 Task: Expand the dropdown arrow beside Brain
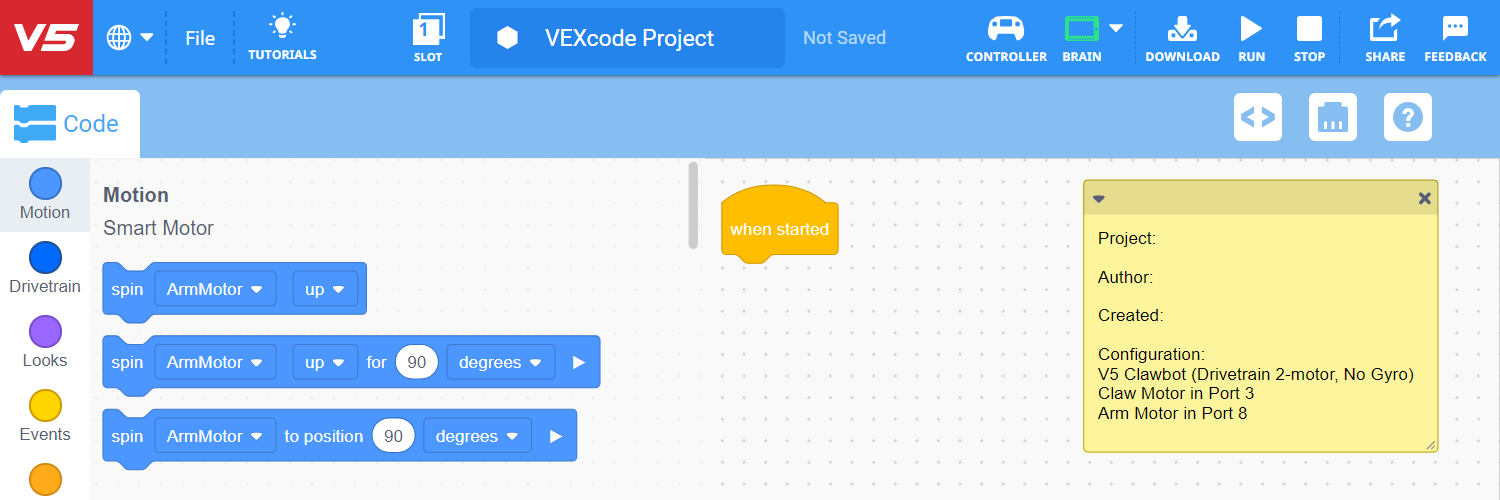1116,28
